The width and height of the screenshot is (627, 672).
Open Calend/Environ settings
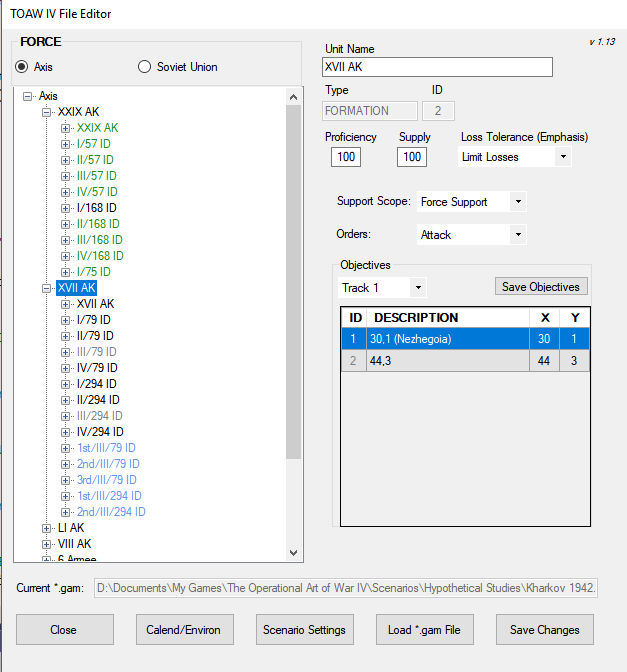point(185,630)
